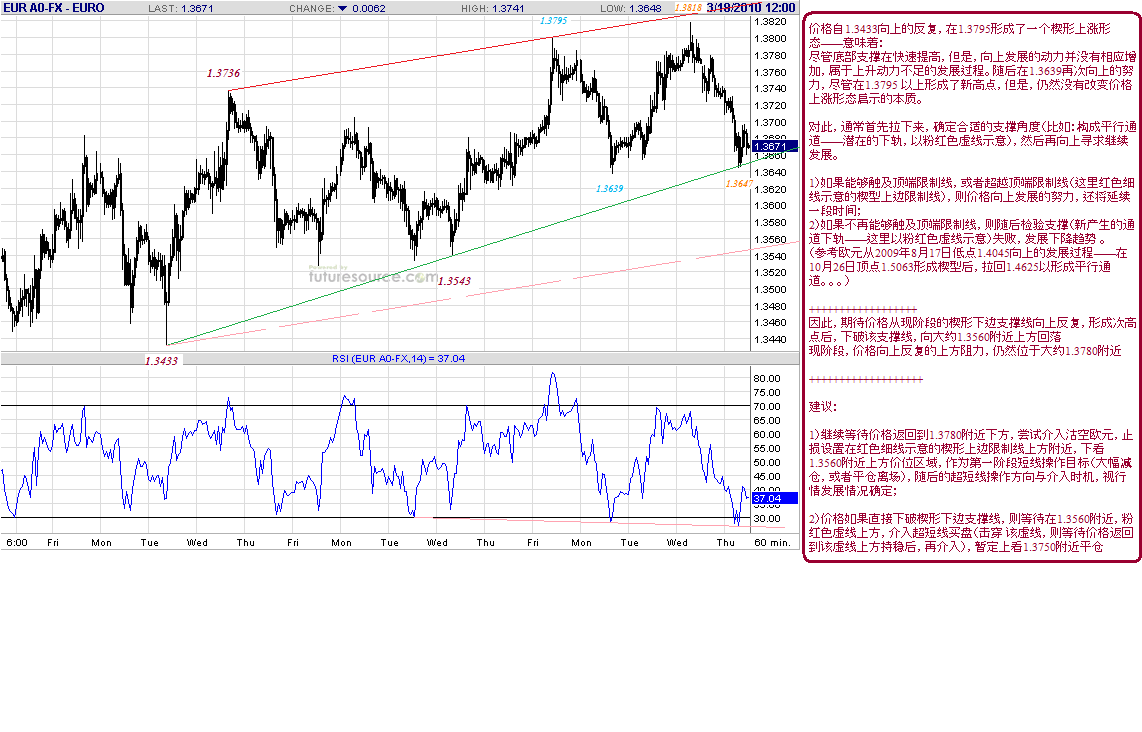Click the 1.3560 price axis label

771,240
